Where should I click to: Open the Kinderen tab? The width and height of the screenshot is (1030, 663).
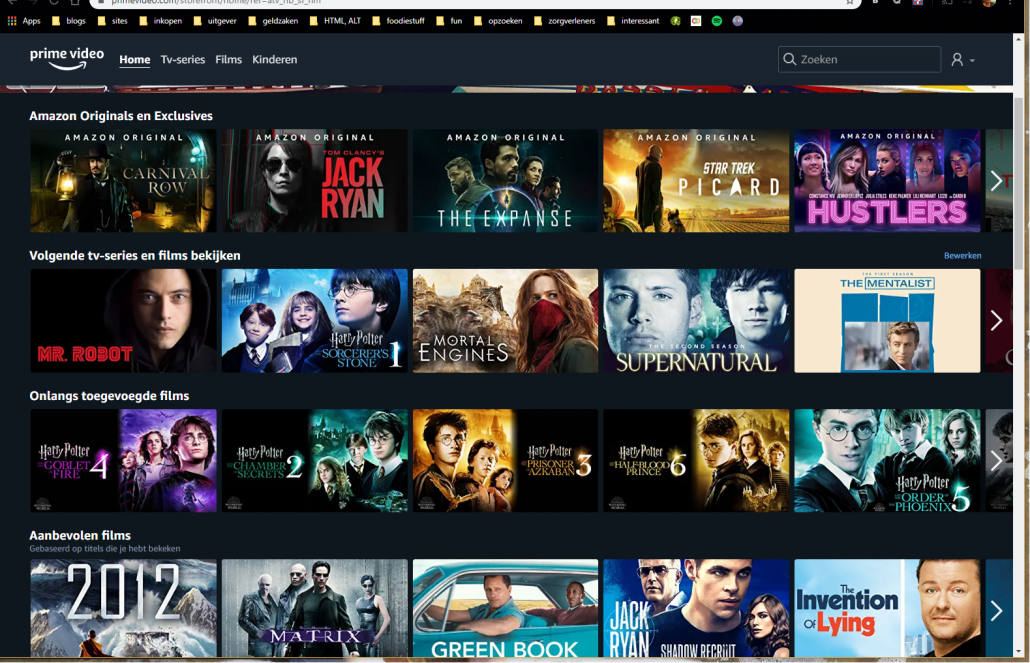point(275,60)
